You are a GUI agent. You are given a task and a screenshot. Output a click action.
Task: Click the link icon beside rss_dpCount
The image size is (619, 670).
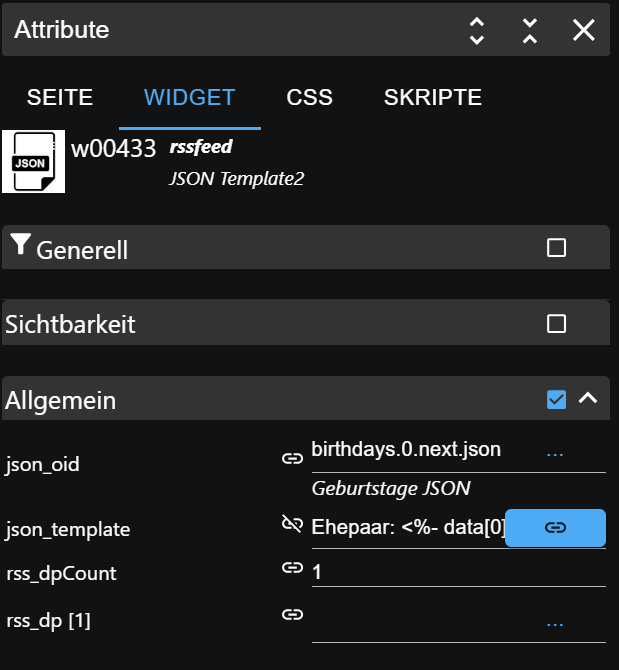292,567
